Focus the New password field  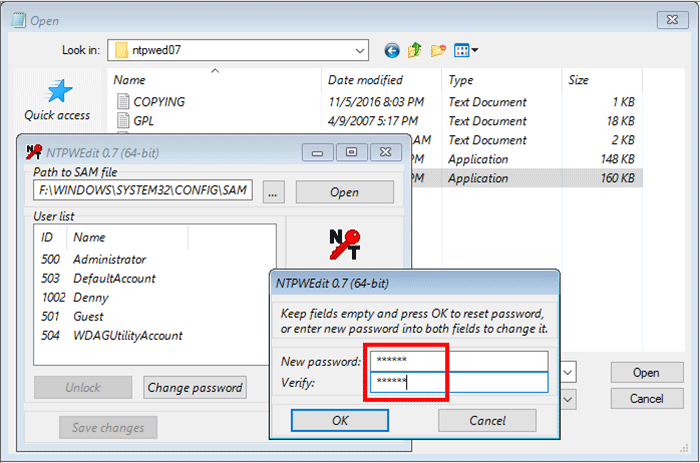(459, 361)
